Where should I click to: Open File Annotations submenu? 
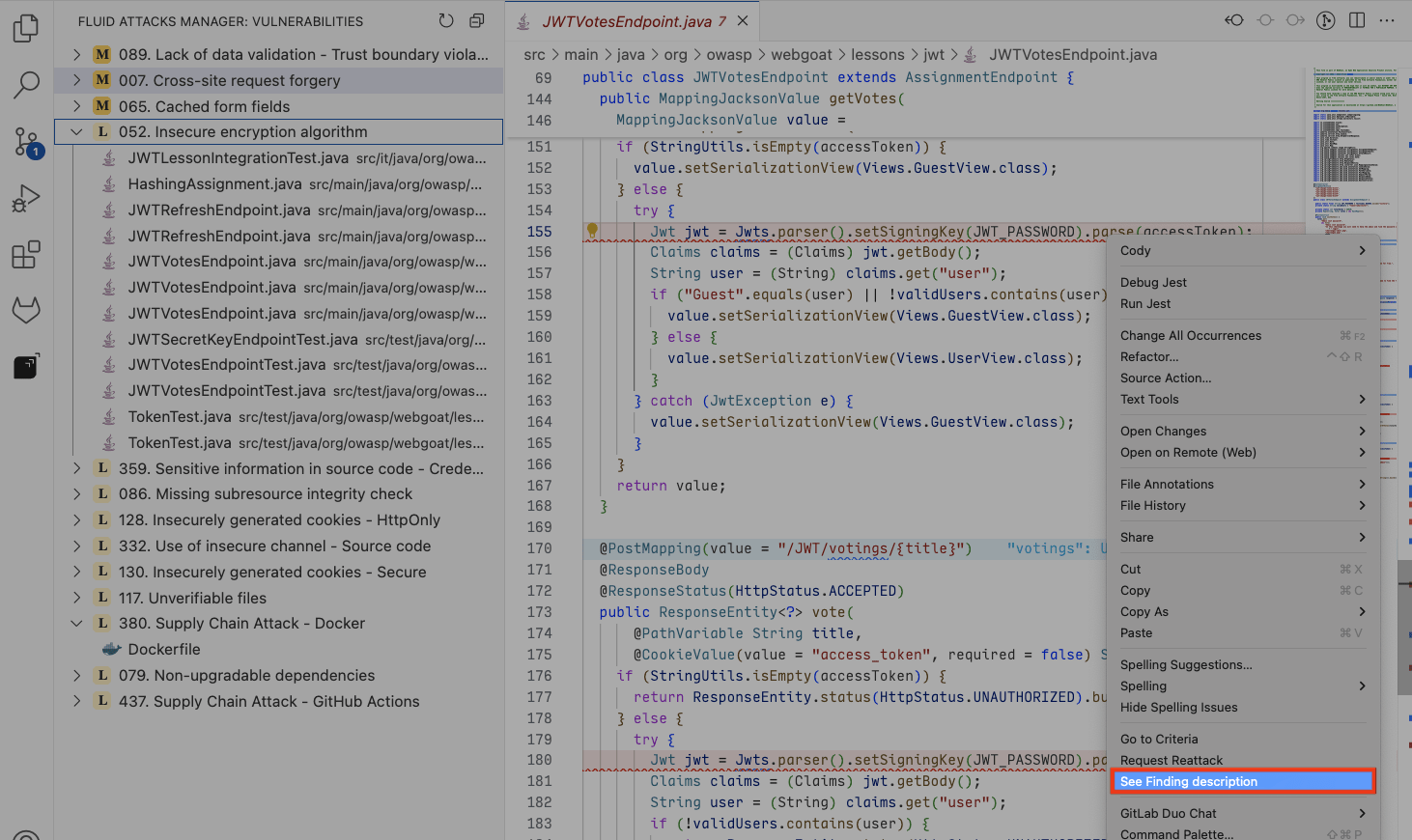1243,484
